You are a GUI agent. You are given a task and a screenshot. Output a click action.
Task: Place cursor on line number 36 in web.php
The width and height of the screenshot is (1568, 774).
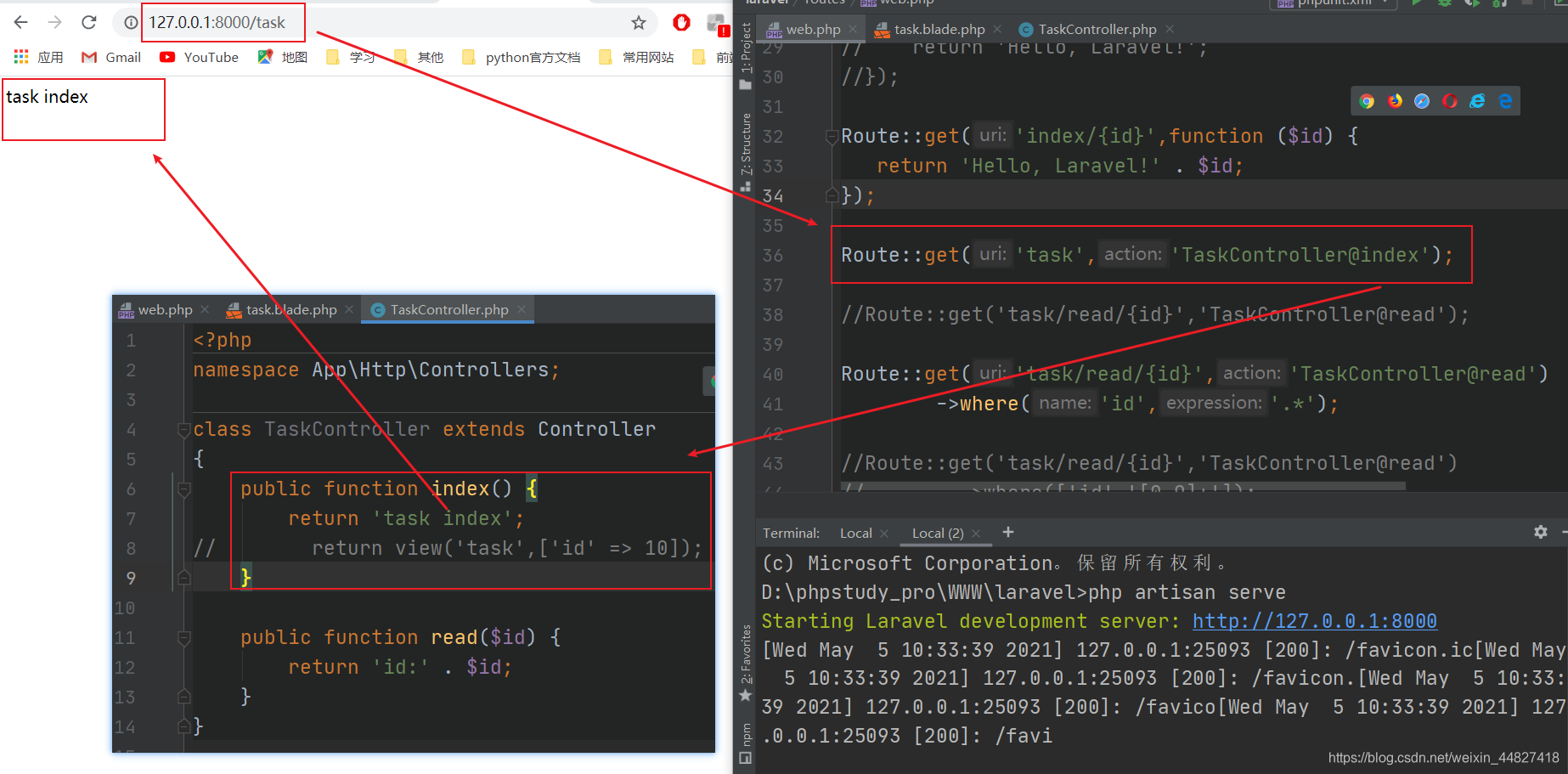point(772,255)
